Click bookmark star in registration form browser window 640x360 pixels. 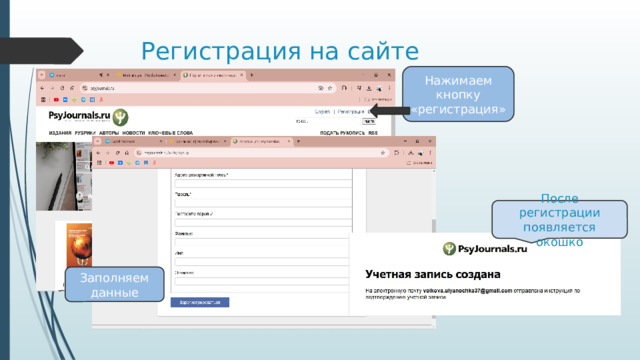pyautogui.click(x=382, y=153)
